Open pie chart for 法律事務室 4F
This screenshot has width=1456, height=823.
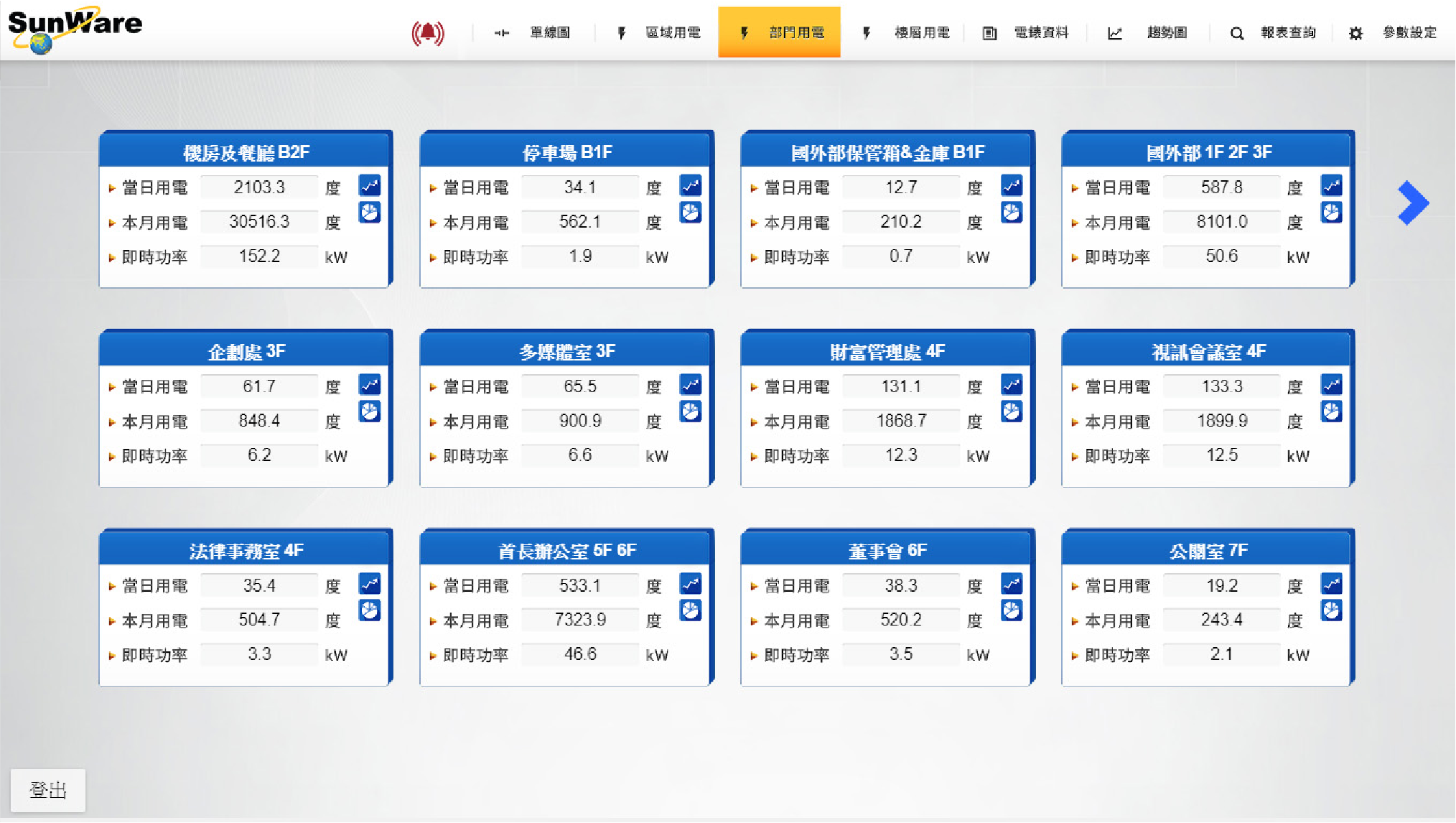point(370,610)
